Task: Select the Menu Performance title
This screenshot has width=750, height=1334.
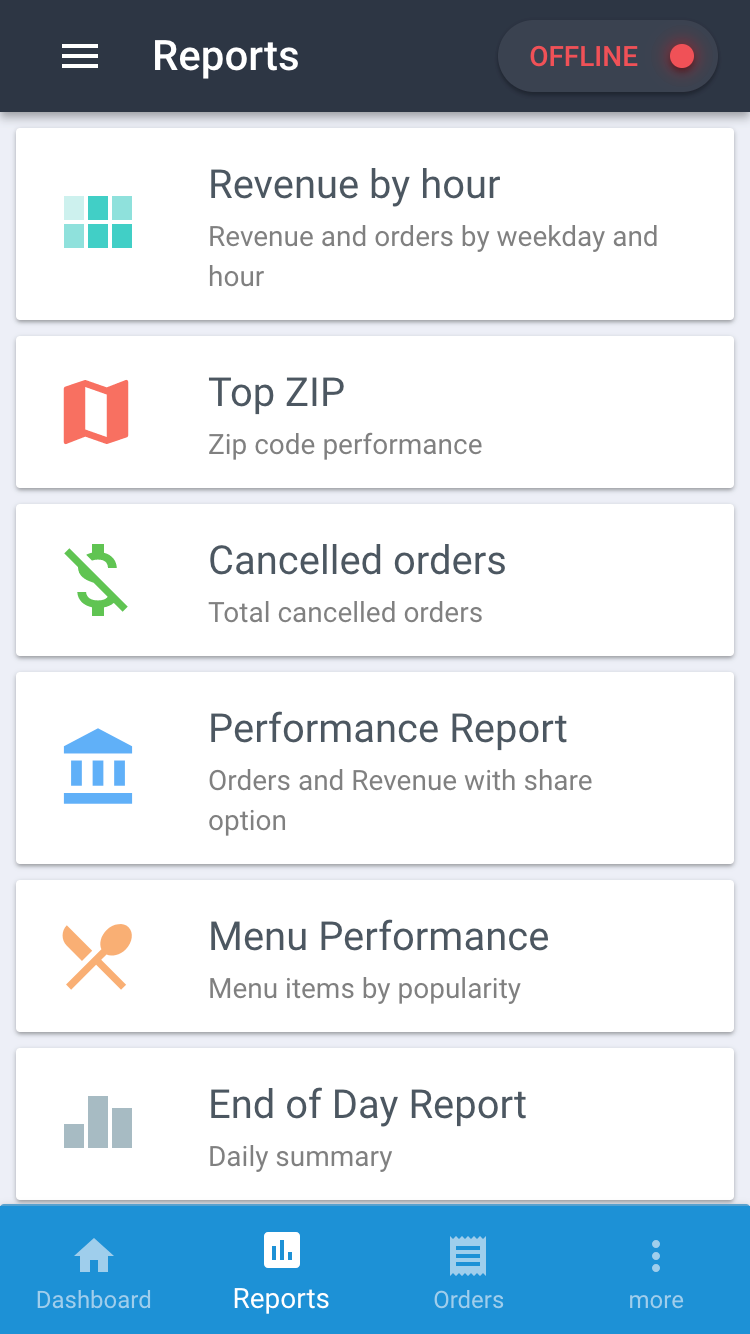Action: [x=378, y=937]
